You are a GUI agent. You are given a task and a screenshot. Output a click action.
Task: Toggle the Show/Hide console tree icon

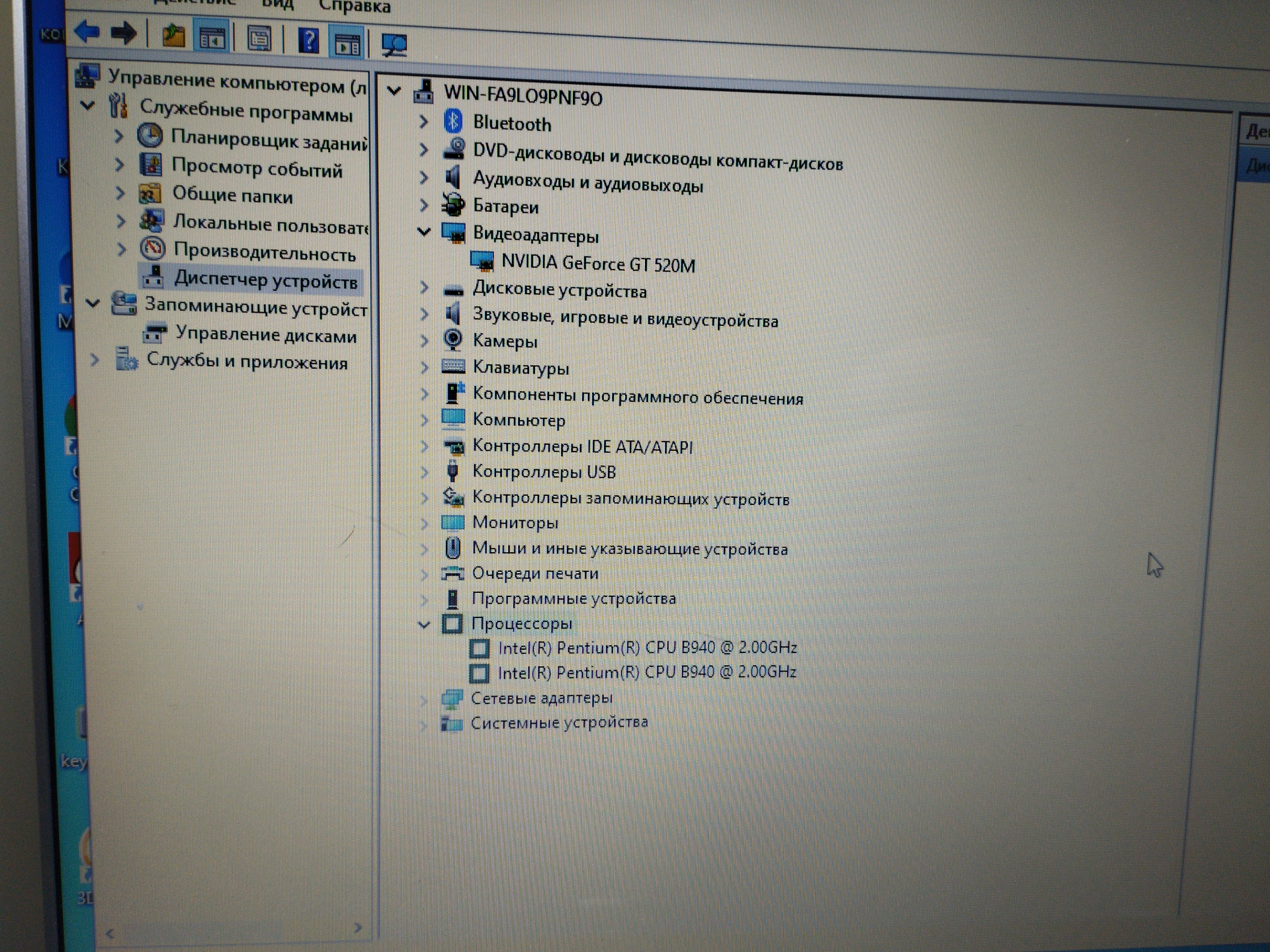[213, 38]
